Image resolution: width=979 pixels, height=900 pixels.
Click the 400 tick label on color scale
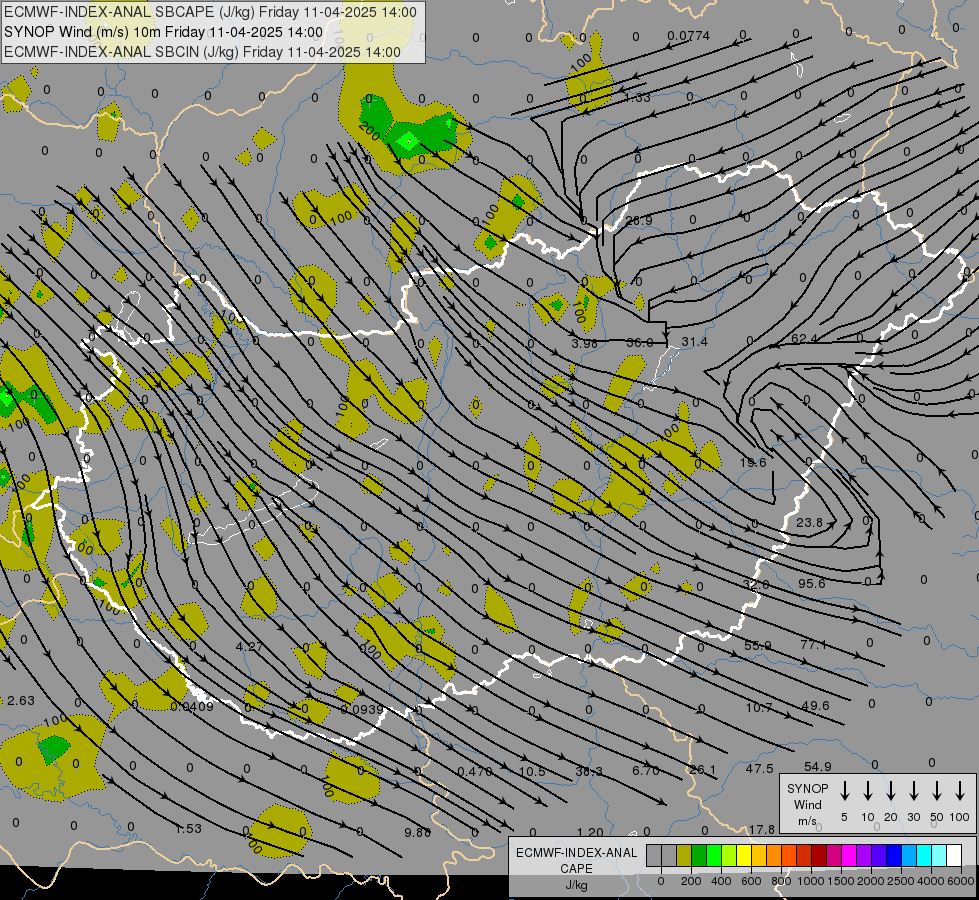pyautogui.click(x=721, y=881)
